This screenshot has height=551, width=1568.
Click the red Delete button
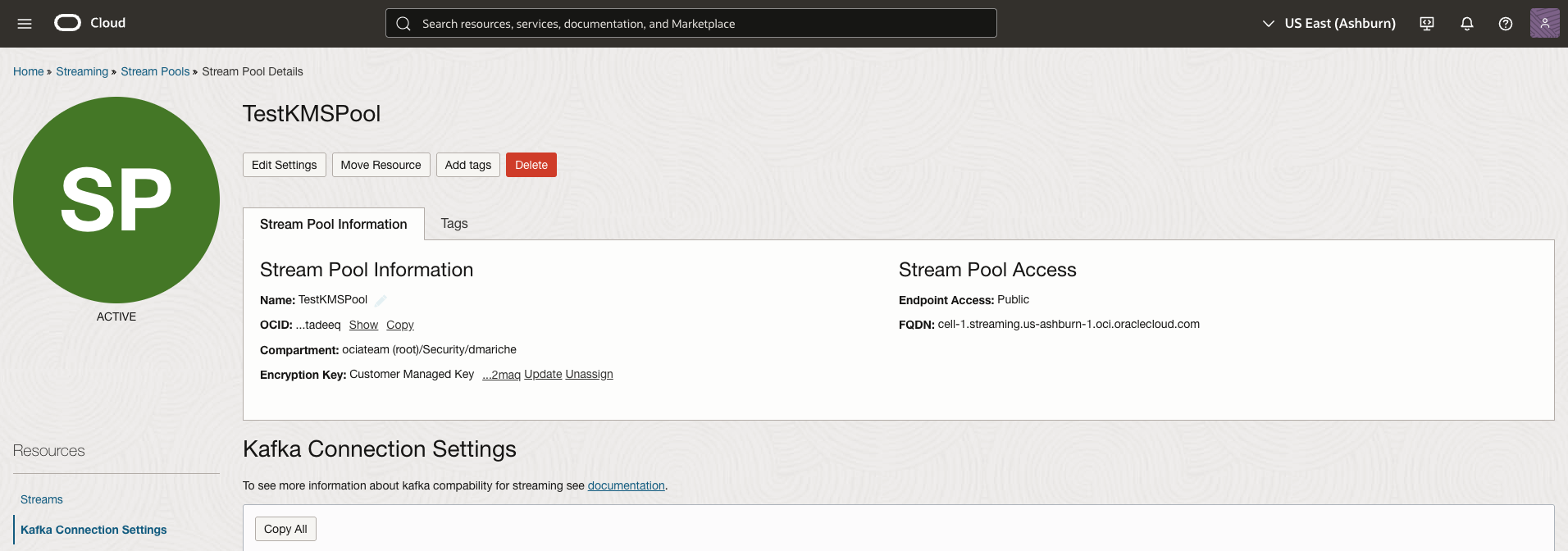[x=531, y=165]
